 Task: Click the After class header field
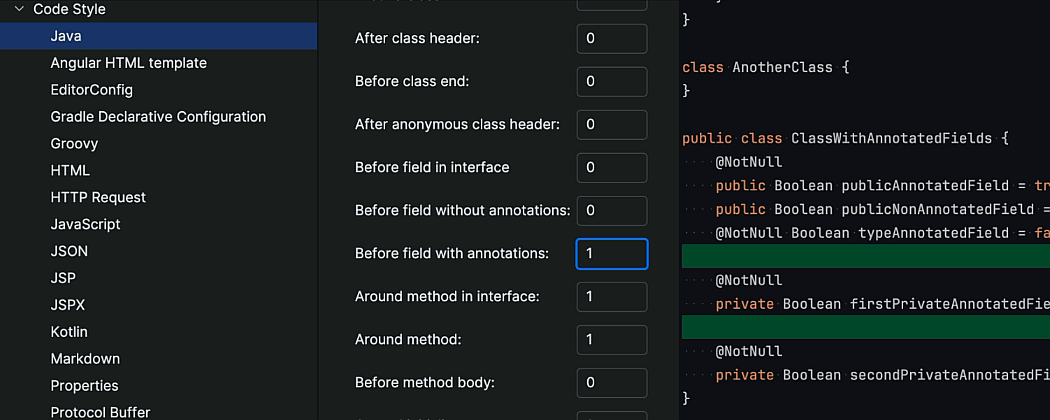[611, 39]
